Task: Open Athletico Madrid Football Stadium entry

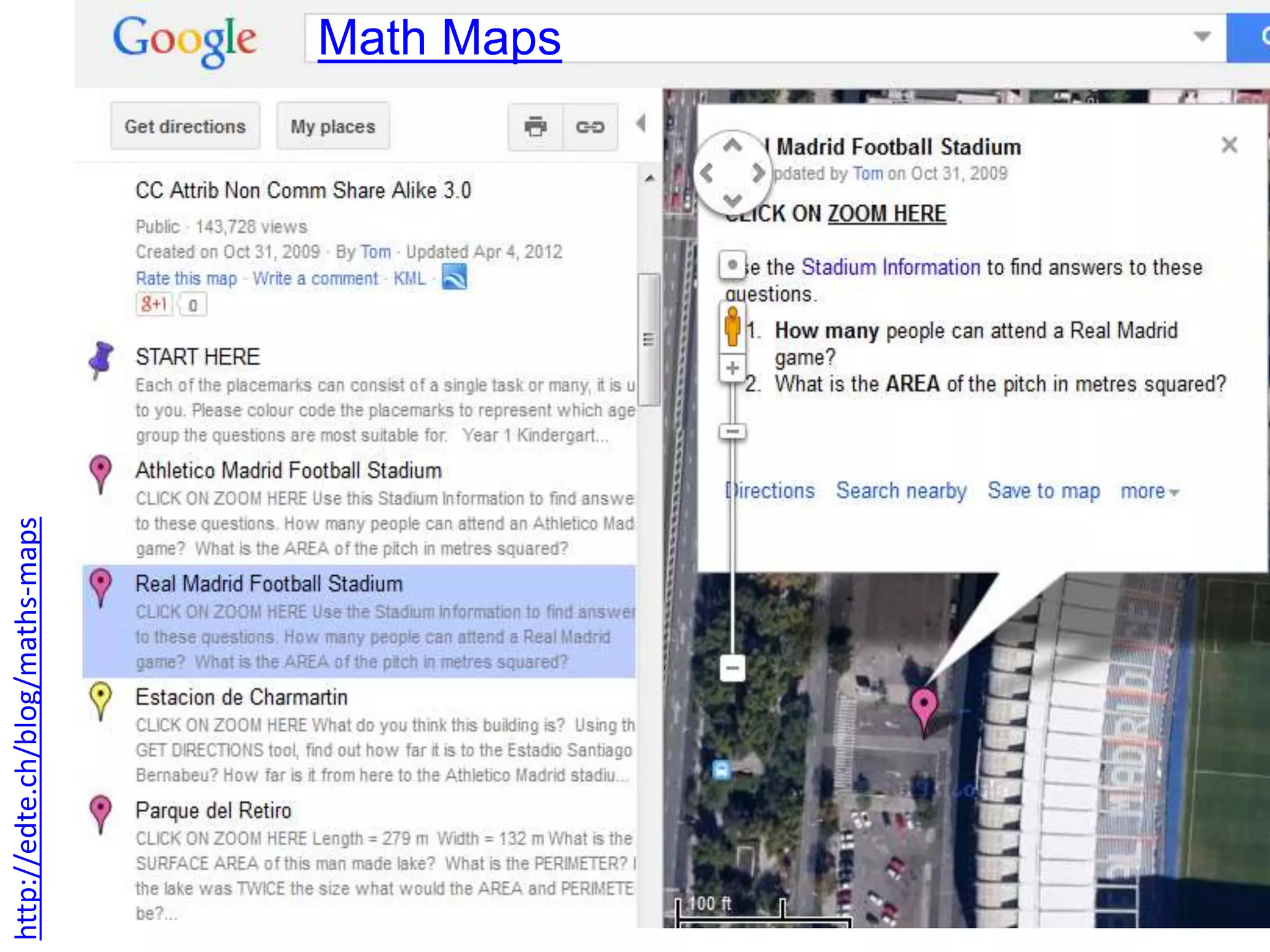Action: (x=289, y=470)
